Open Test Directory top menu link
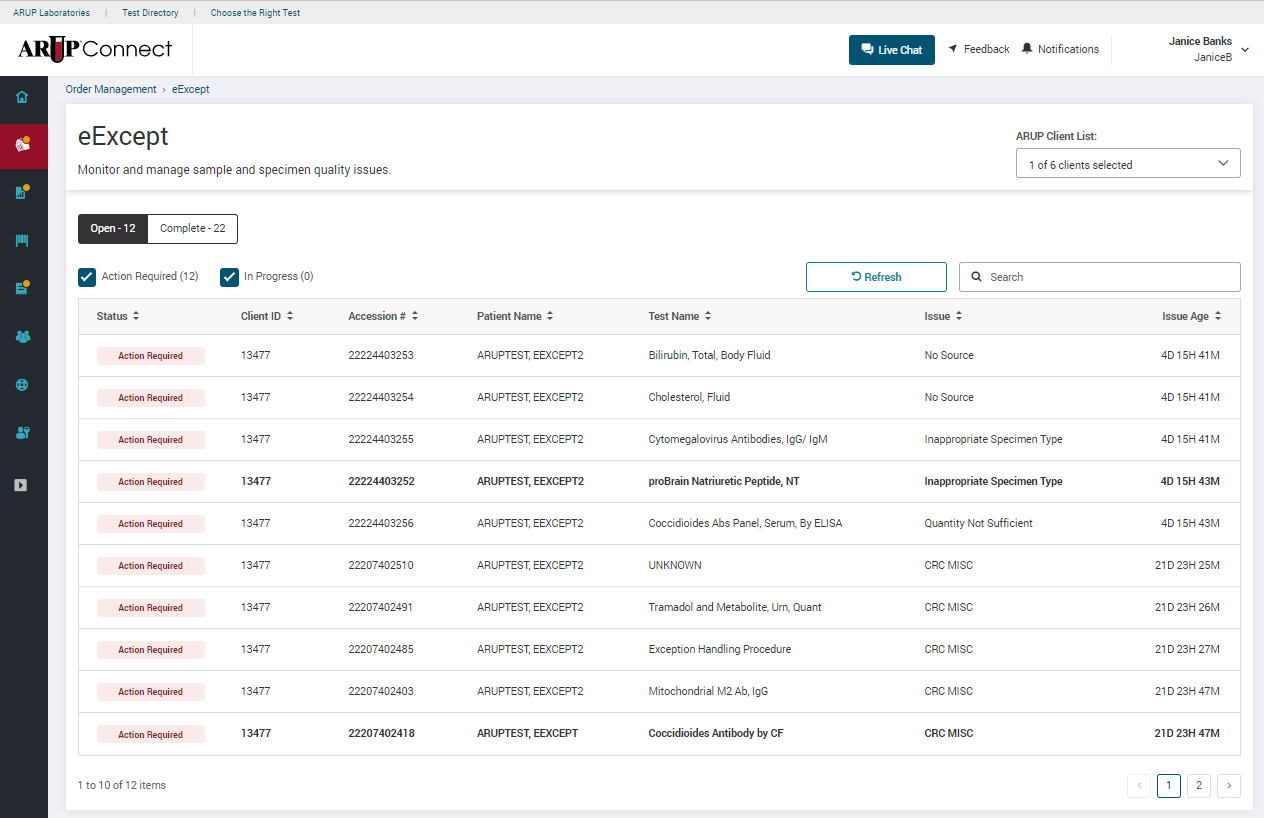The height and width of the screenshot is (818, 1264). coord(150,13)
